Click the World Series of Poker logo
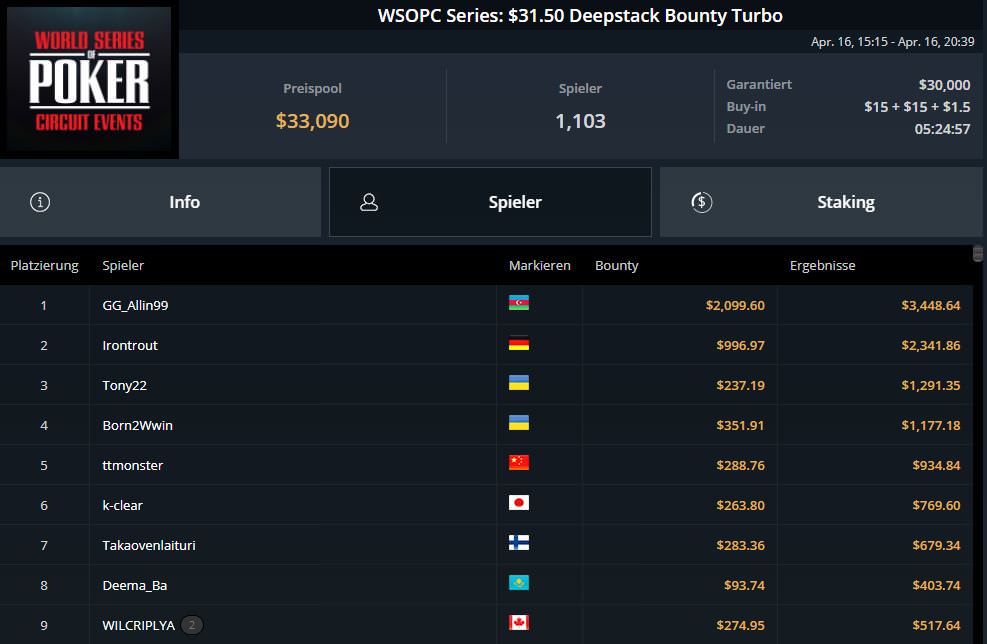The width and height of the screenshot is (987, 644). [x=89, y=79]
